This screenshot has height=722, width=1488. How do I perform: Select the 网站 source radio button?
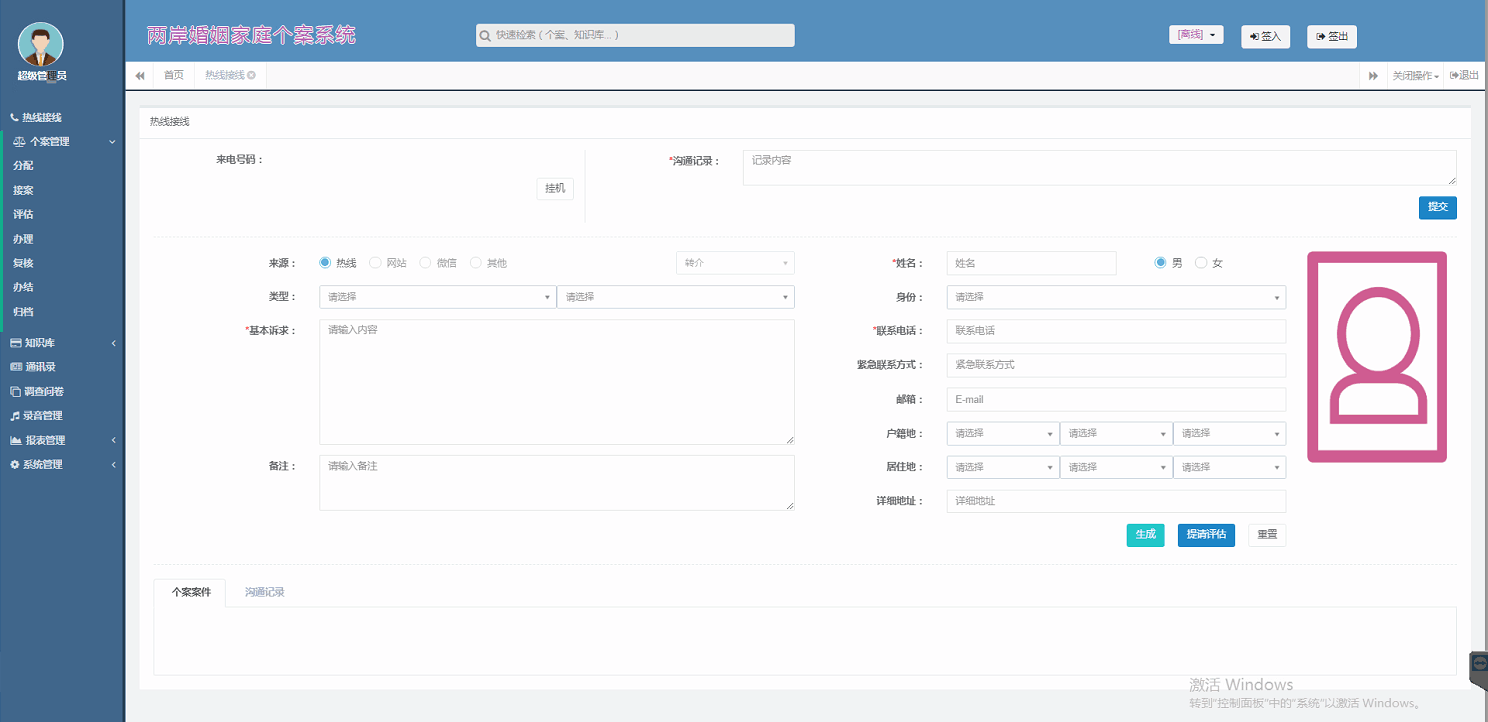376,263
